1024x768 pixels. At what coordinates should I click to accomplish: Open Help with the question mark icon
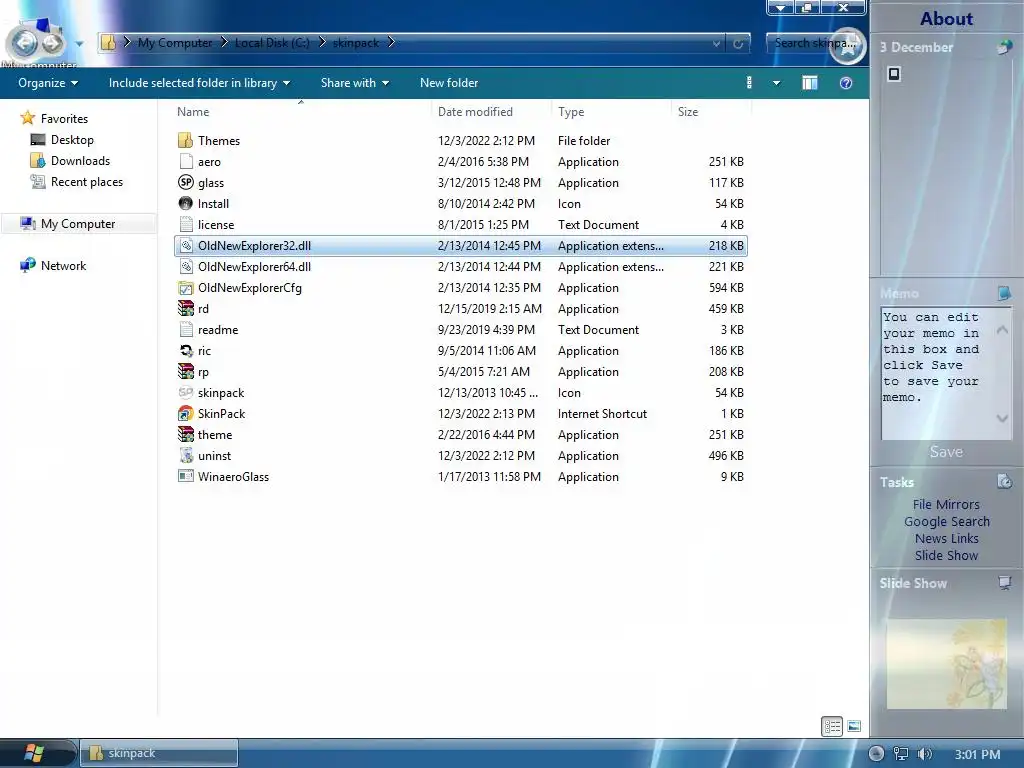point(846,83)
